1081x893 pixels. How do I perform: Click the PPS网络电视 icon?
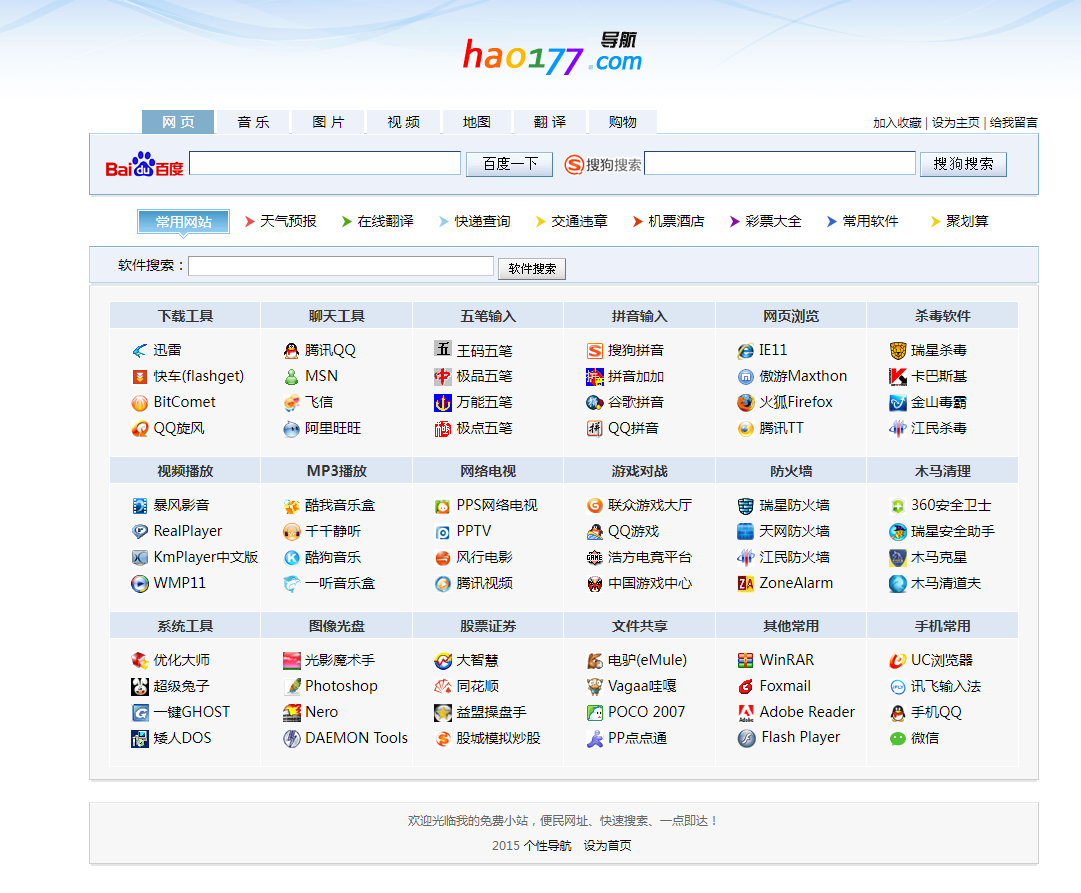point(443,506)
